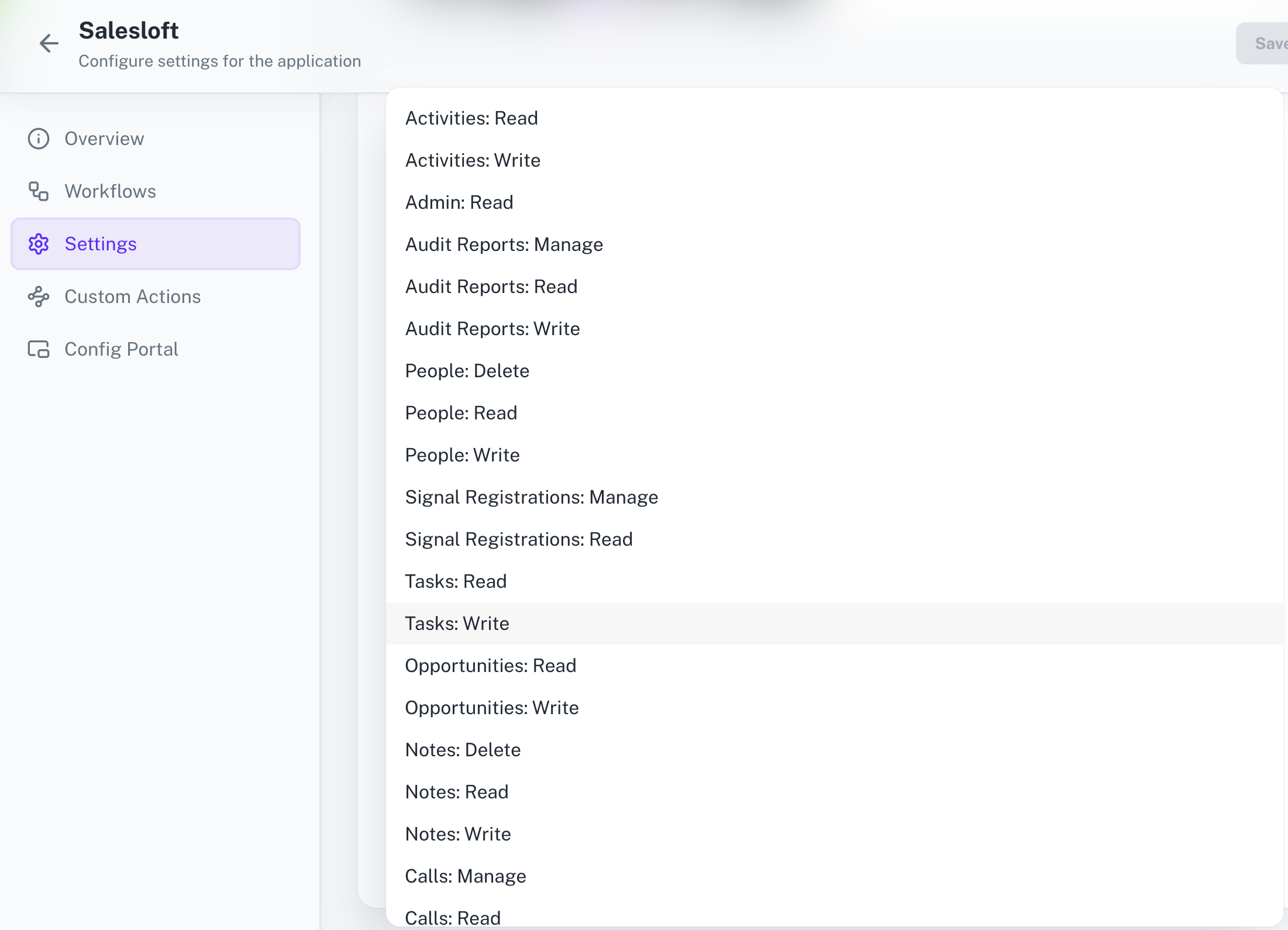Select the Activities: Read permission
This screenshot has width=1288, height=930.
tap(471, 118)
